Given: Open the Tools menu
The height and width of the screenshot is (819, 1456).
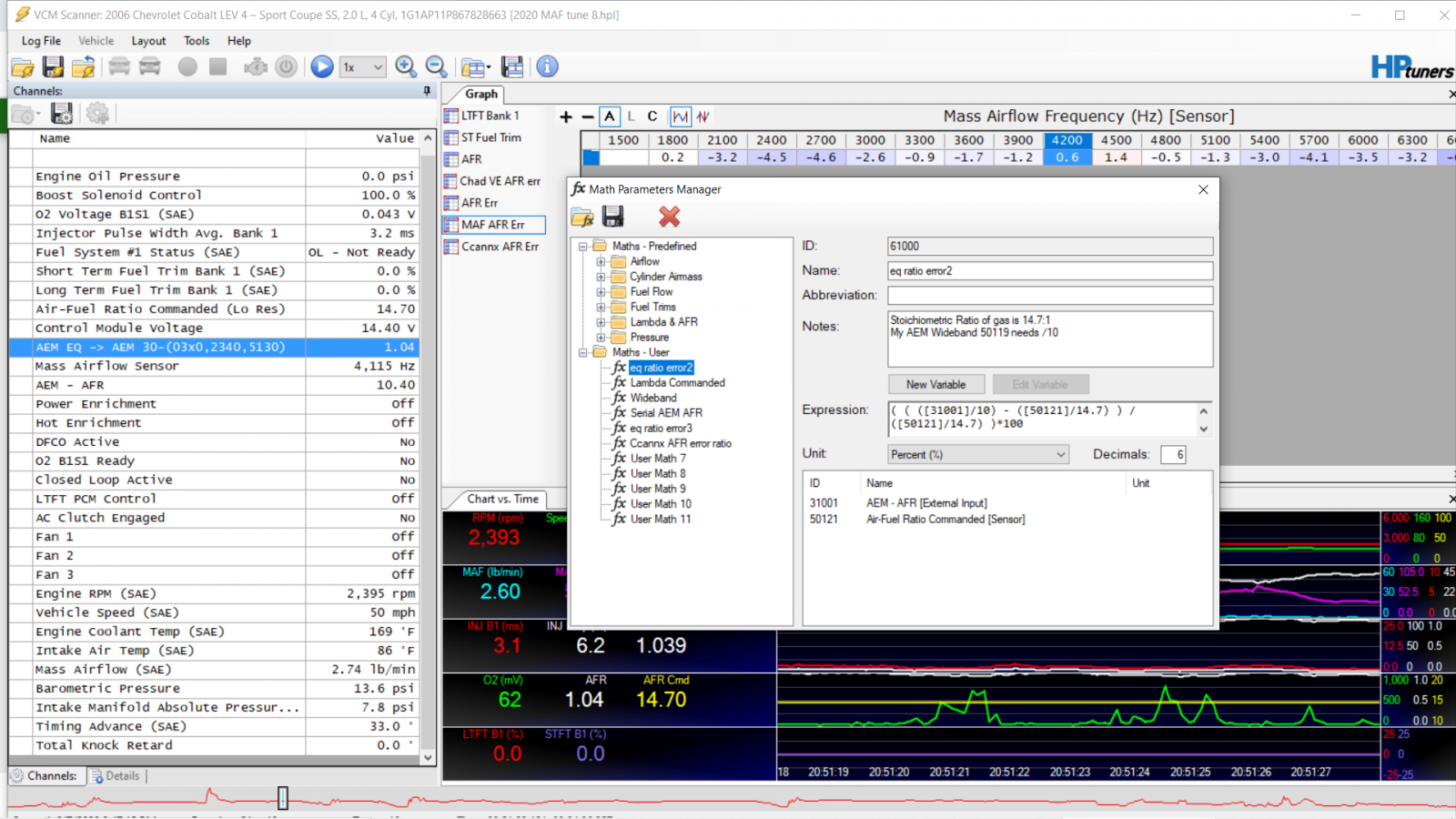Looking at the screenshot, I should [x=197, y=41].
